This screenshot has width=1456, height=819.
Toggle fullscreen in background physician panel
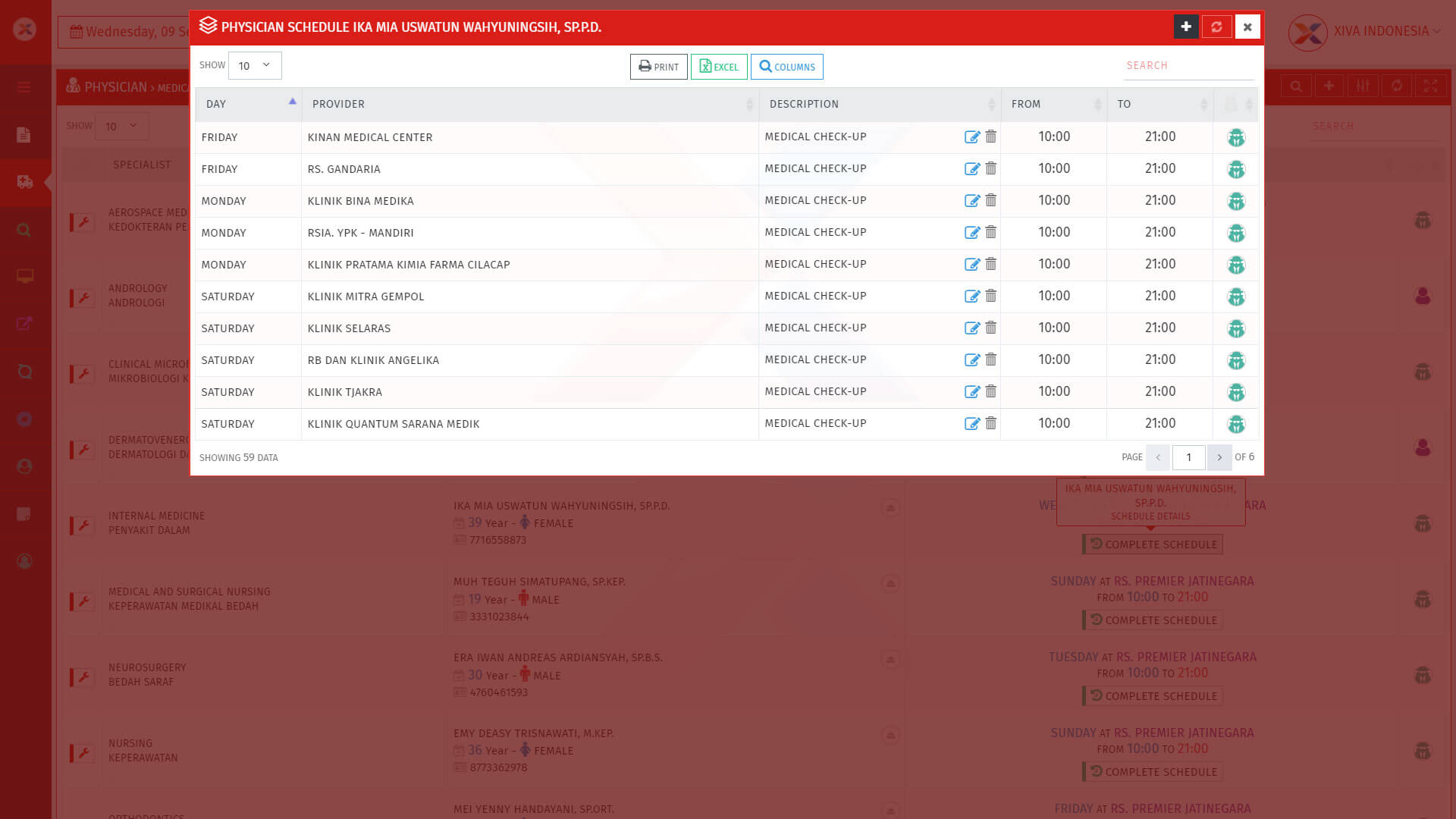1430,86
